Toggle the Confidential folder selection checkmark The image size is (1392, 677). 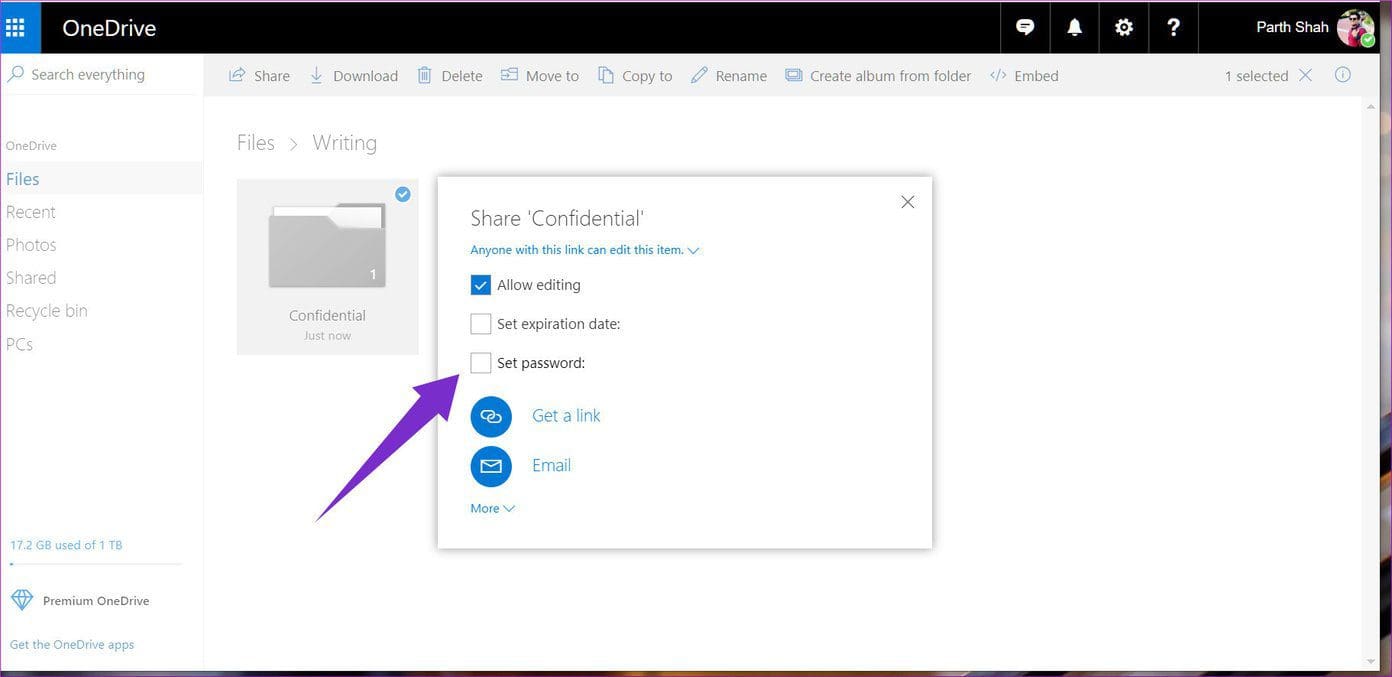(x=403, y=194)
